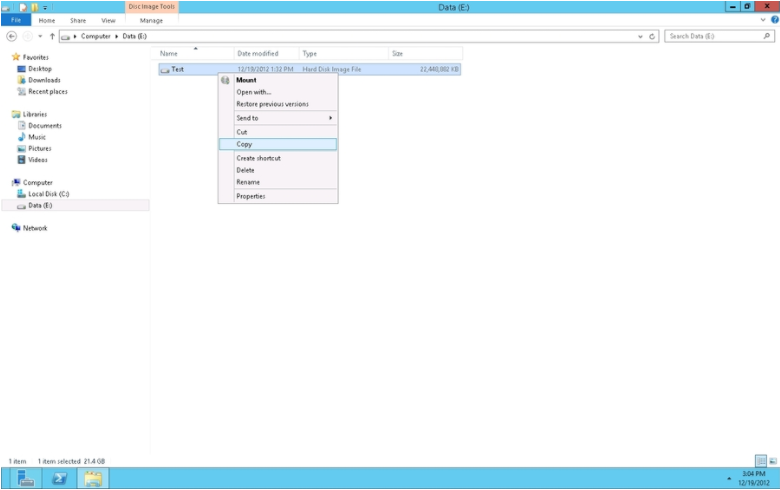Image resolution: width=780 pixels, height=490 pixels.
Task: Show hidden tray icons arrow
Action: (x=729, y=479)
